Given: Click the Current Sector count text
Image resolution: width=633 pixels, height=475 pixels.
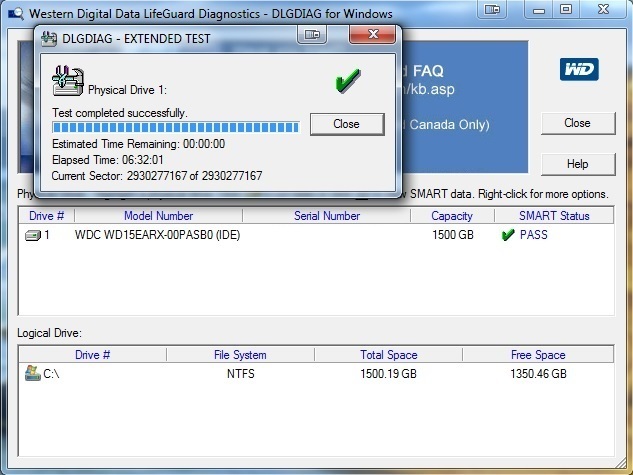Looking at the screenshot, I should pos(157,176).
